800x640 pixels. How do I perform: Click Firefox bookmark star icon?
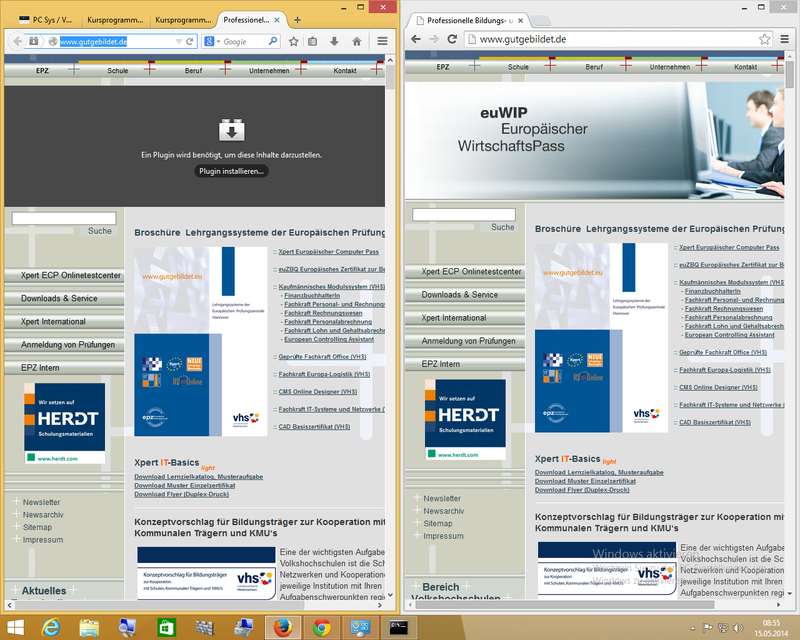[x=293, y=41]
